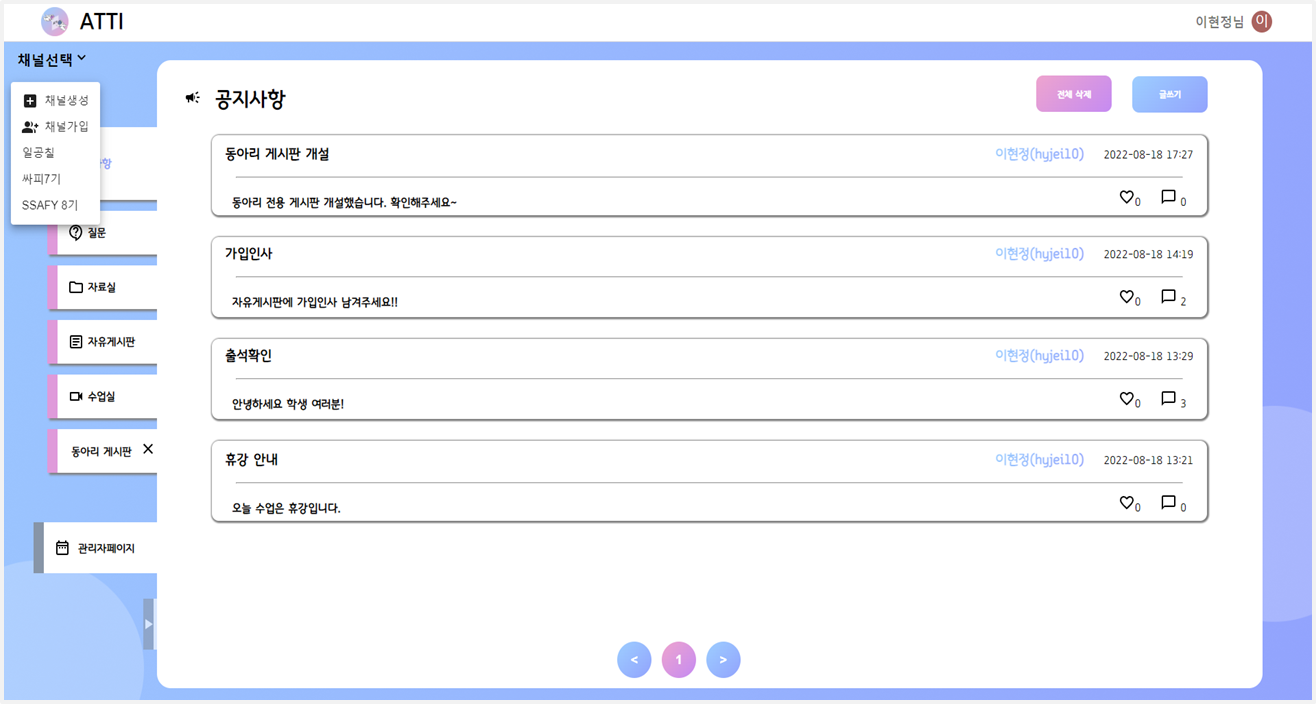Go to the next page with the arrow

coord(723,659)
